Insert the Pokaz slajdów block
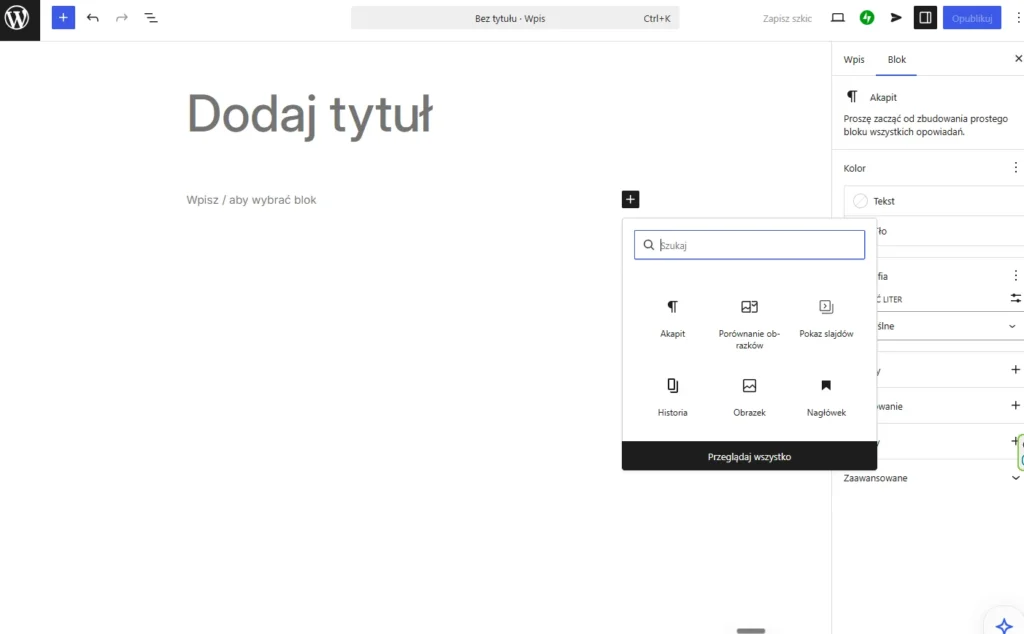 (826, 318)
